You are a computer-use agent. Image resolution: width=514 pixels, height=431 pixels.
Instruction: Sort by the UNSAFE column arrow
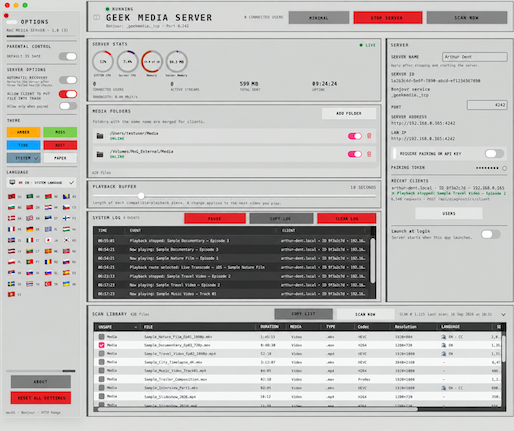tap(135, 327)
